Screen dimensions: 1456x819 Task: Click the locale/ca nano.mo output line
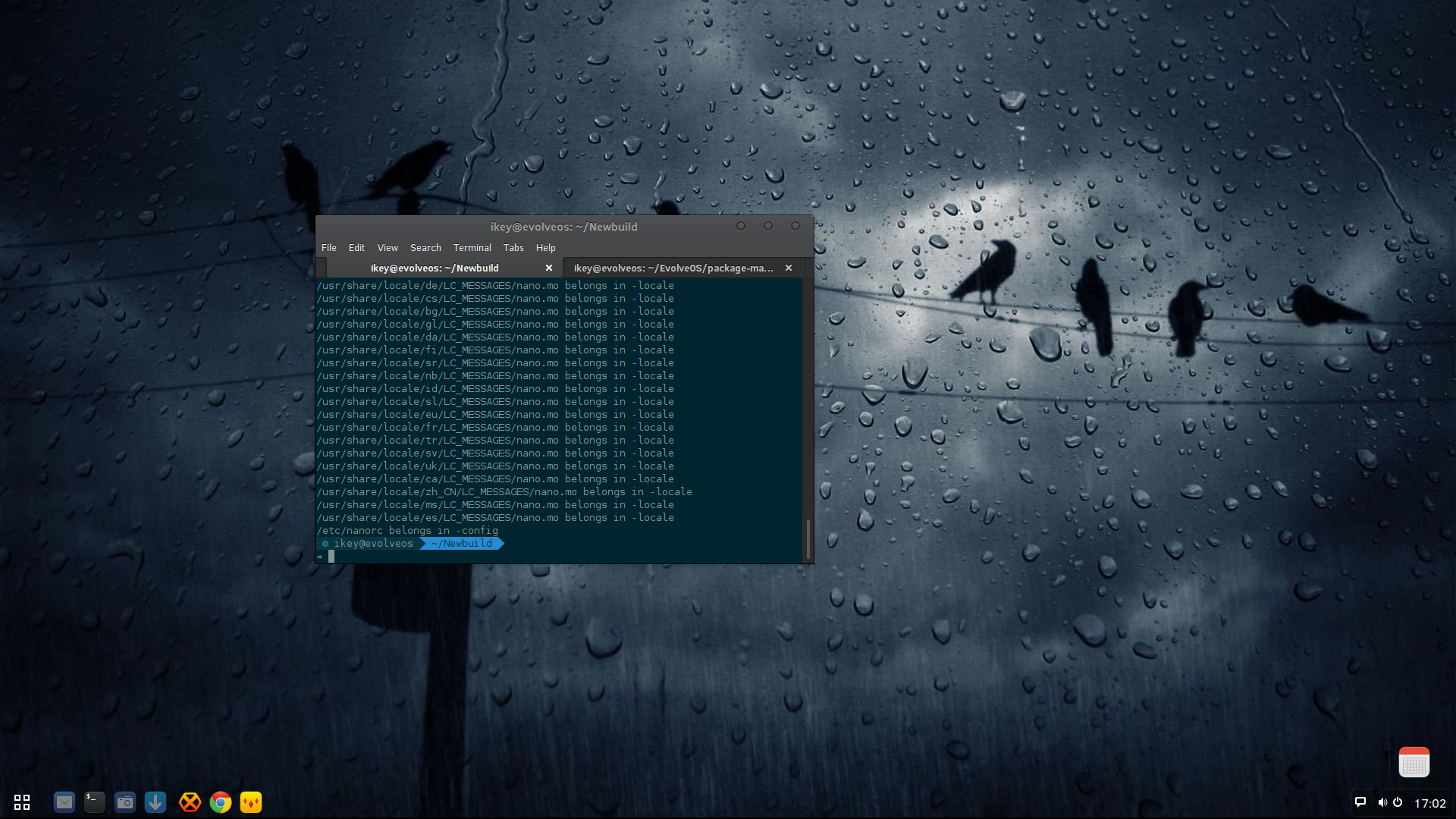pos(495,479)
